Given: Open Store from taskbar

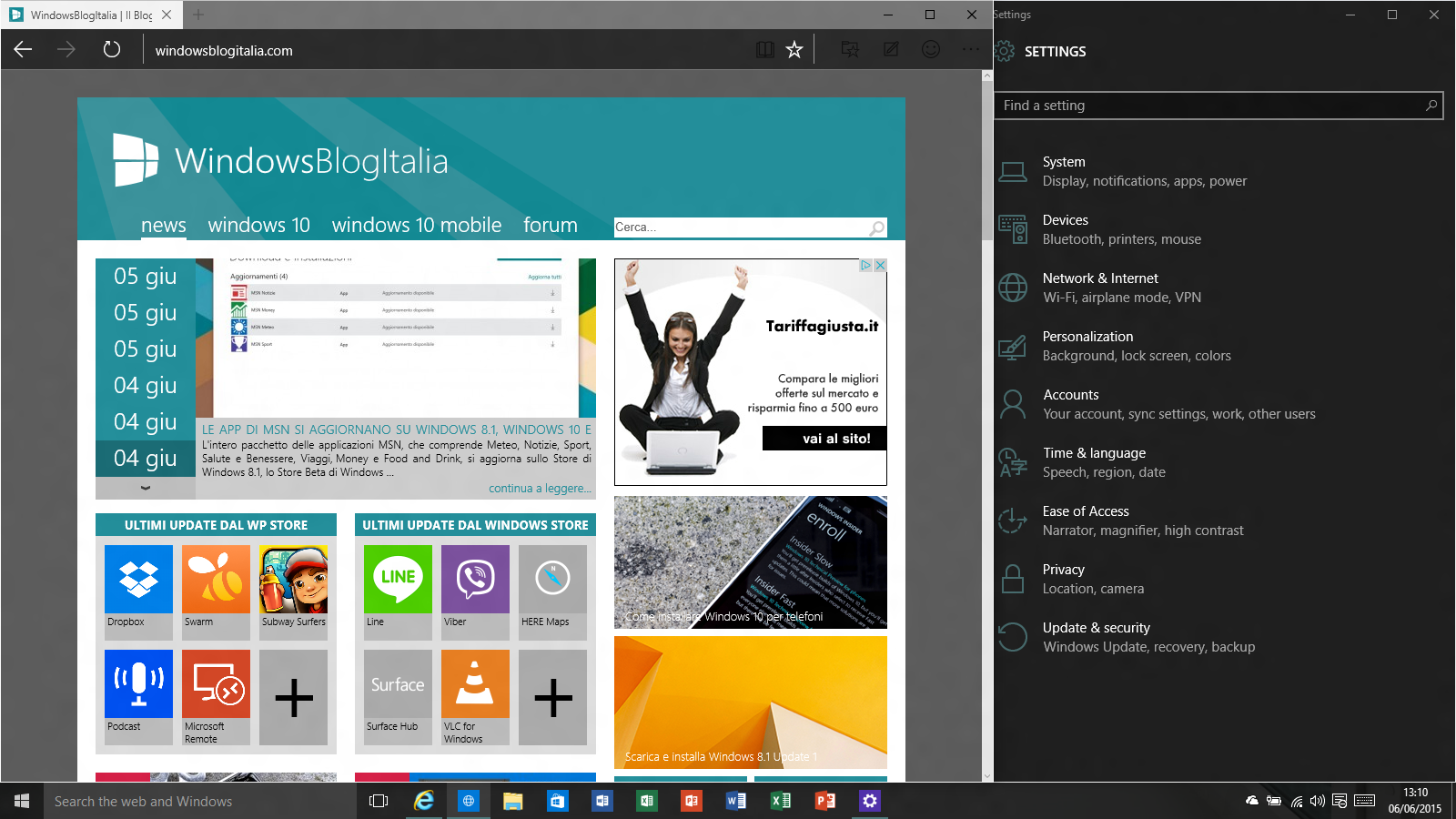Looking at the screenshot, I should (x=557, y=801).
